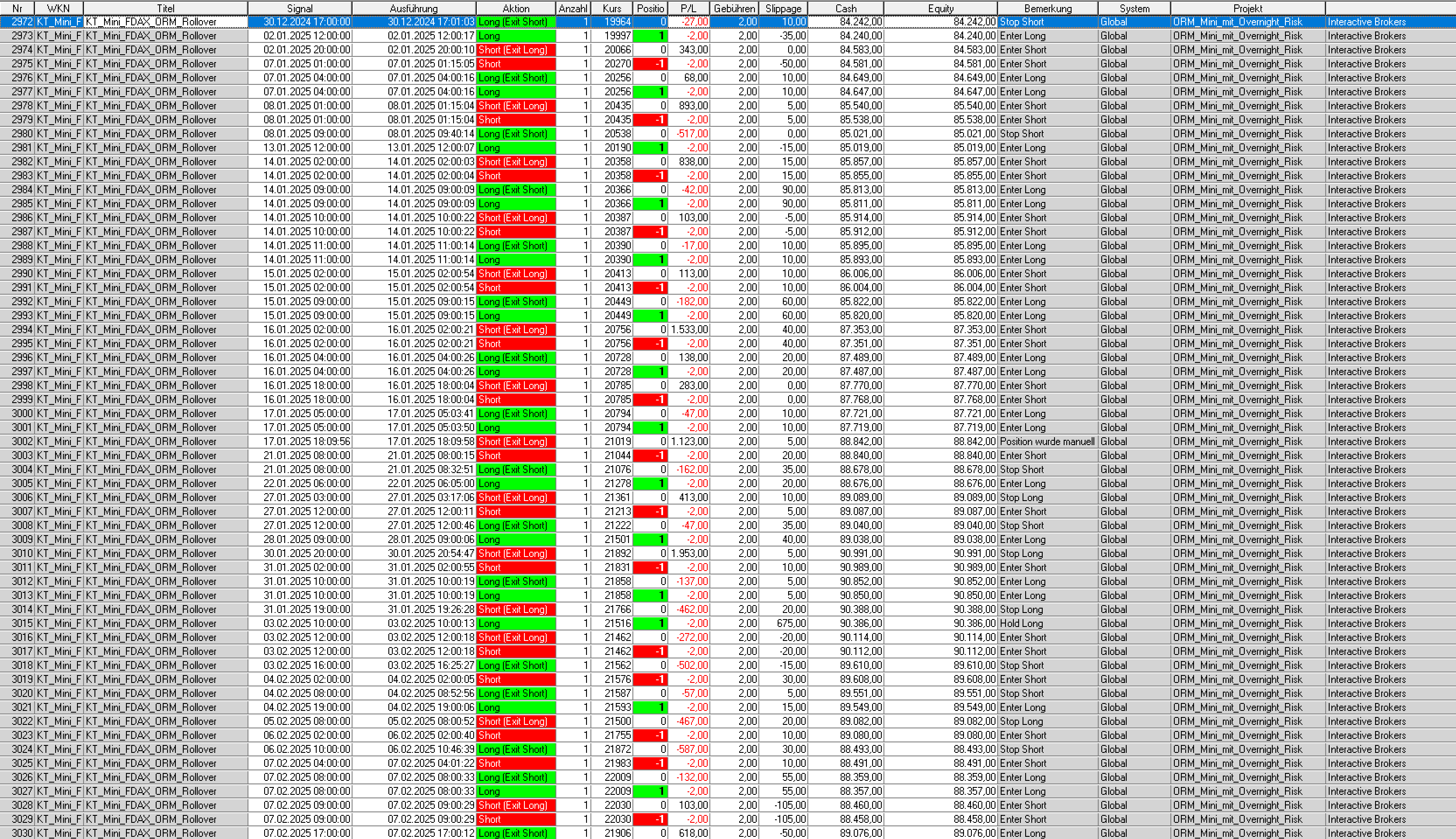Click the Slippage column header
The width and height of the screenshot is (1456, 839).
pyautogui.click(x=783, y=8)
